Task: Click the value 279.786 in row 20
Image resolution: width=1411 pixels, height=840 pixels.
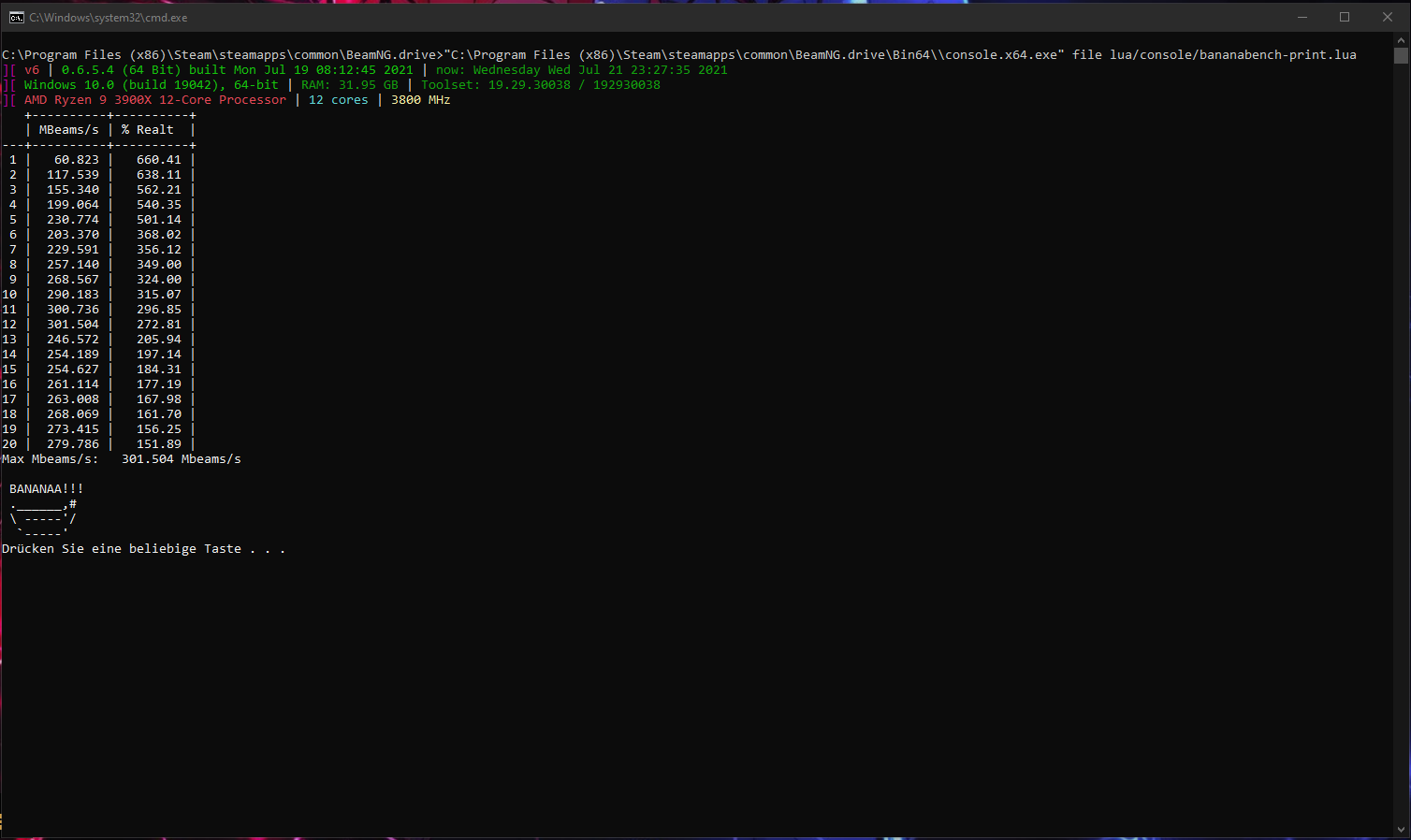Action: [x=73, y=444]
